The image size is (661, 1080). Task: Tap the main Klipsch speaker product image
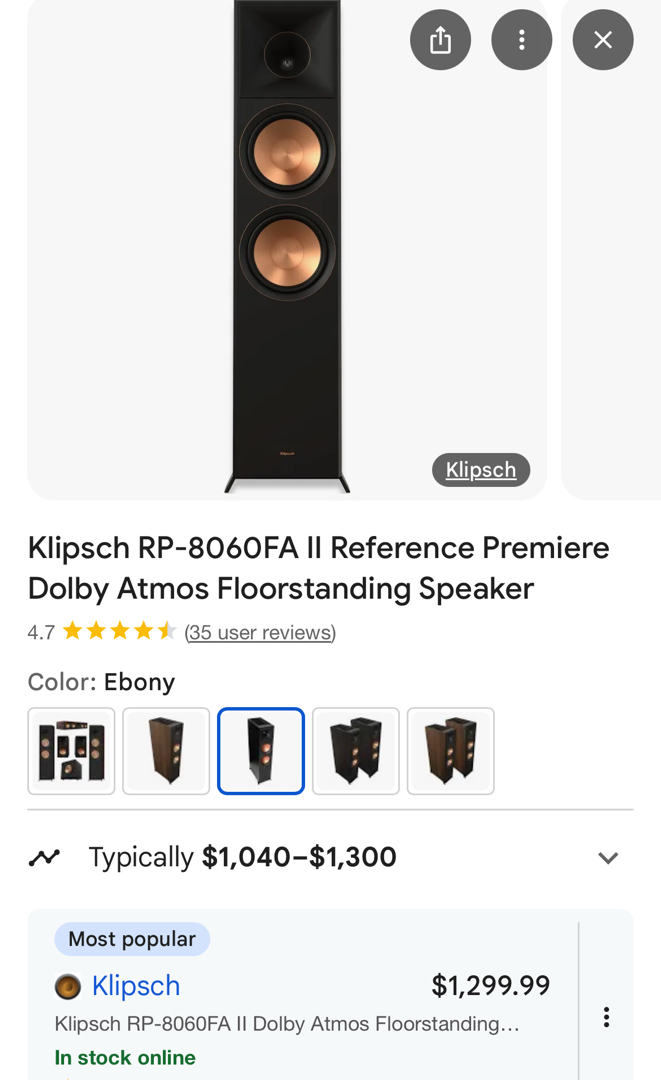tap(287, 250)
